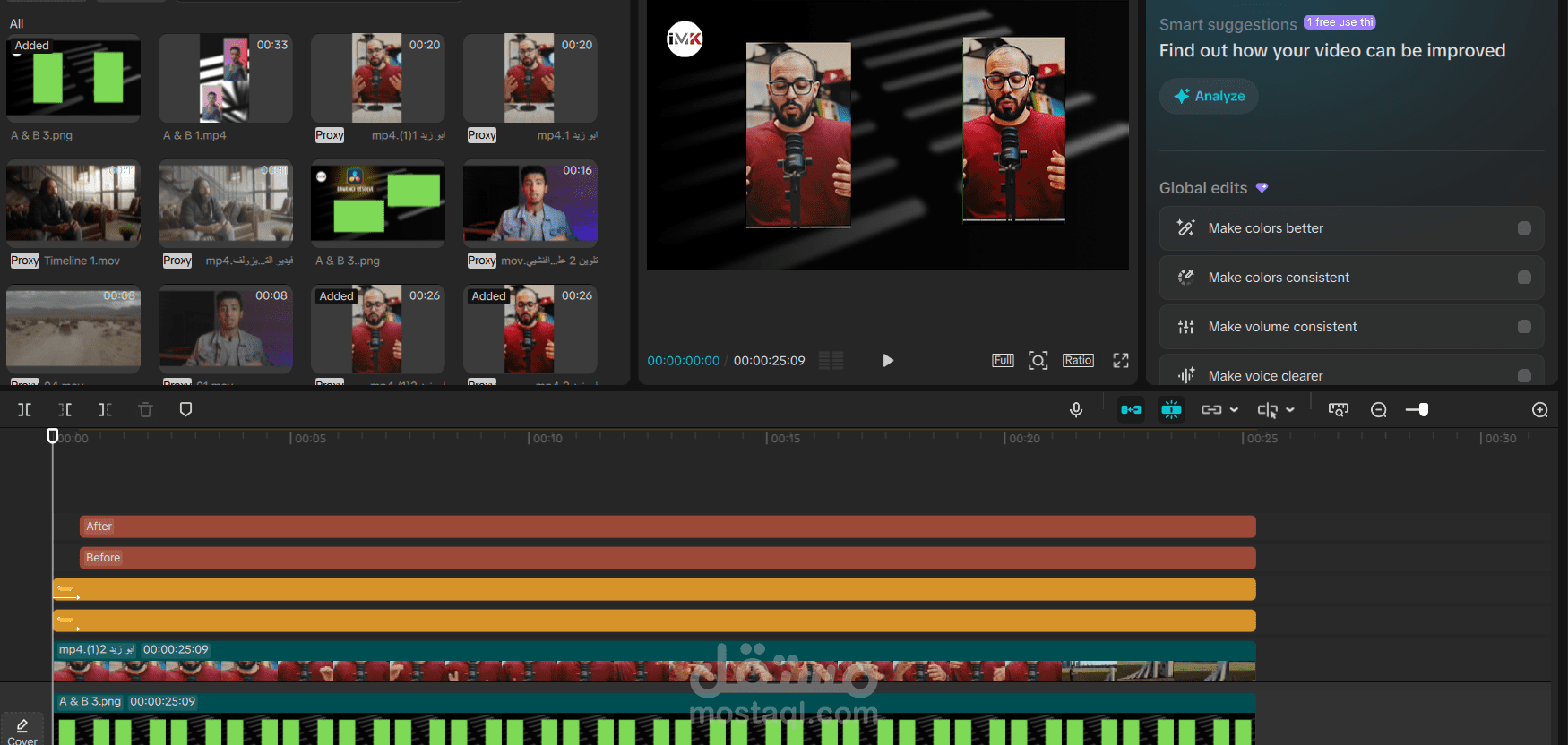Image resolution: width=1568 pixels, height=745 pixels.
Task: Click the Global edits diamond pro icon
Action: point(1262,188)
